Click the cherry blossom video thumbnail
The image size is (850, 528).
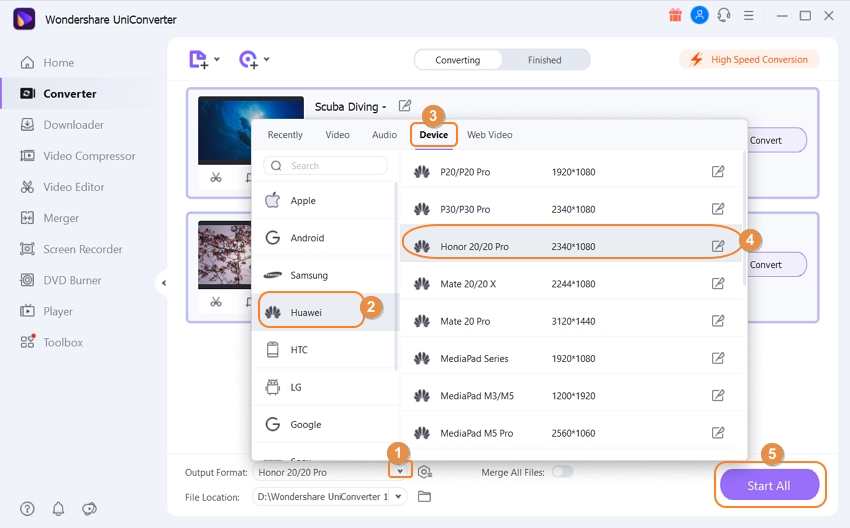pyautogui.click(x=224, y=255)
